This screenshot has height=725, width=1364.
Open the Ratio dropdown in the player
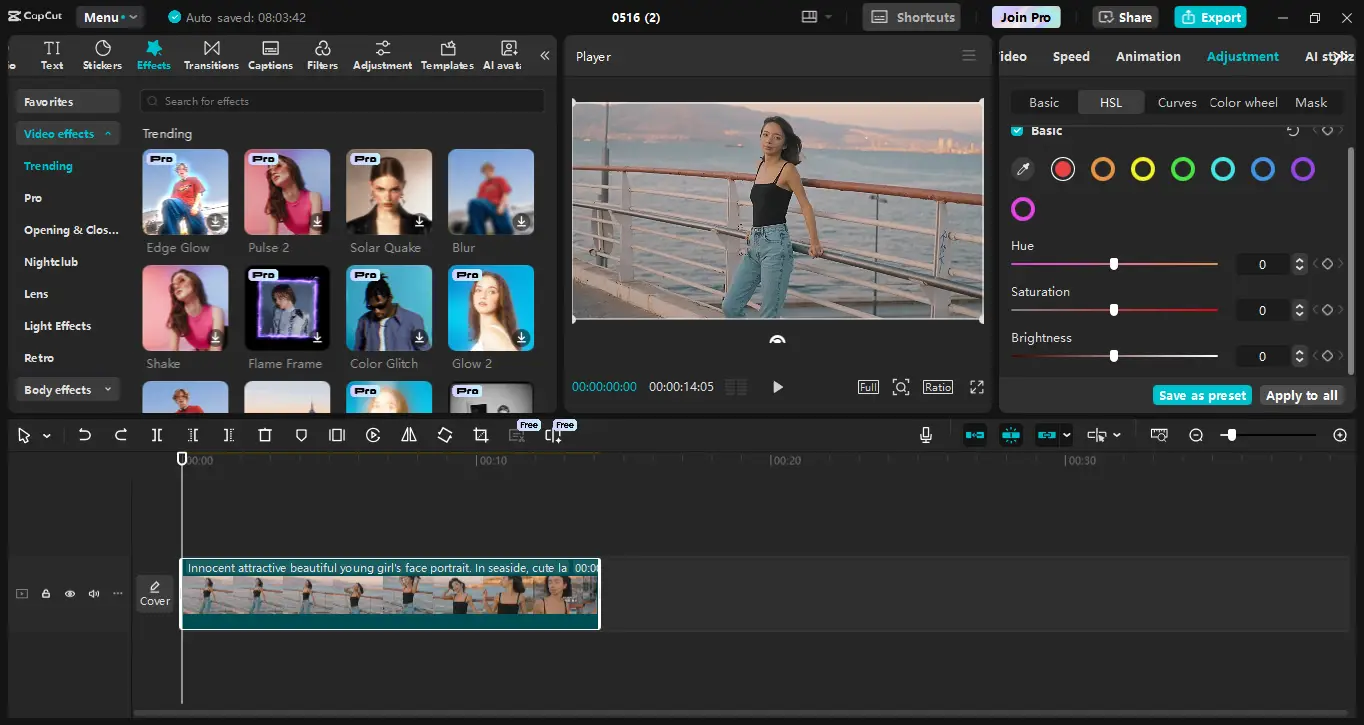937,386
